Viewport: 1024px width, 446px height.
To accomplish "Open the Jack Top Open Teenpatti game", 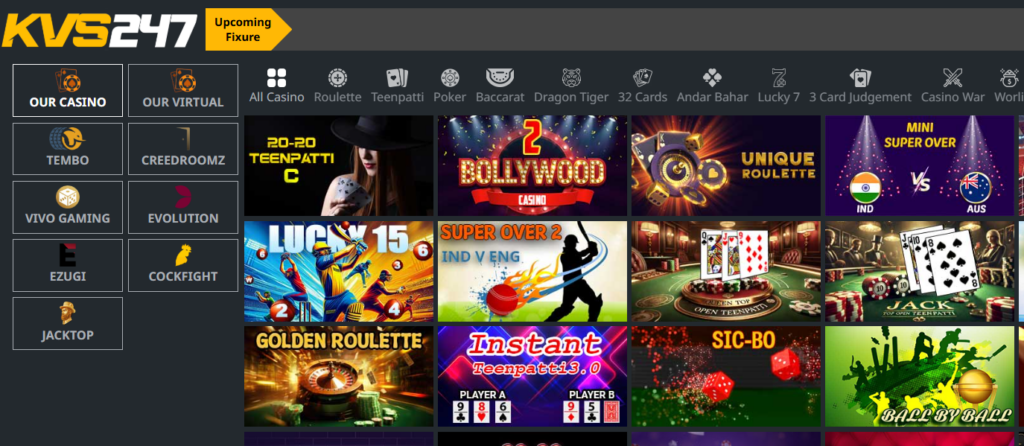I will pyautogui.click(x=920, y=271).
